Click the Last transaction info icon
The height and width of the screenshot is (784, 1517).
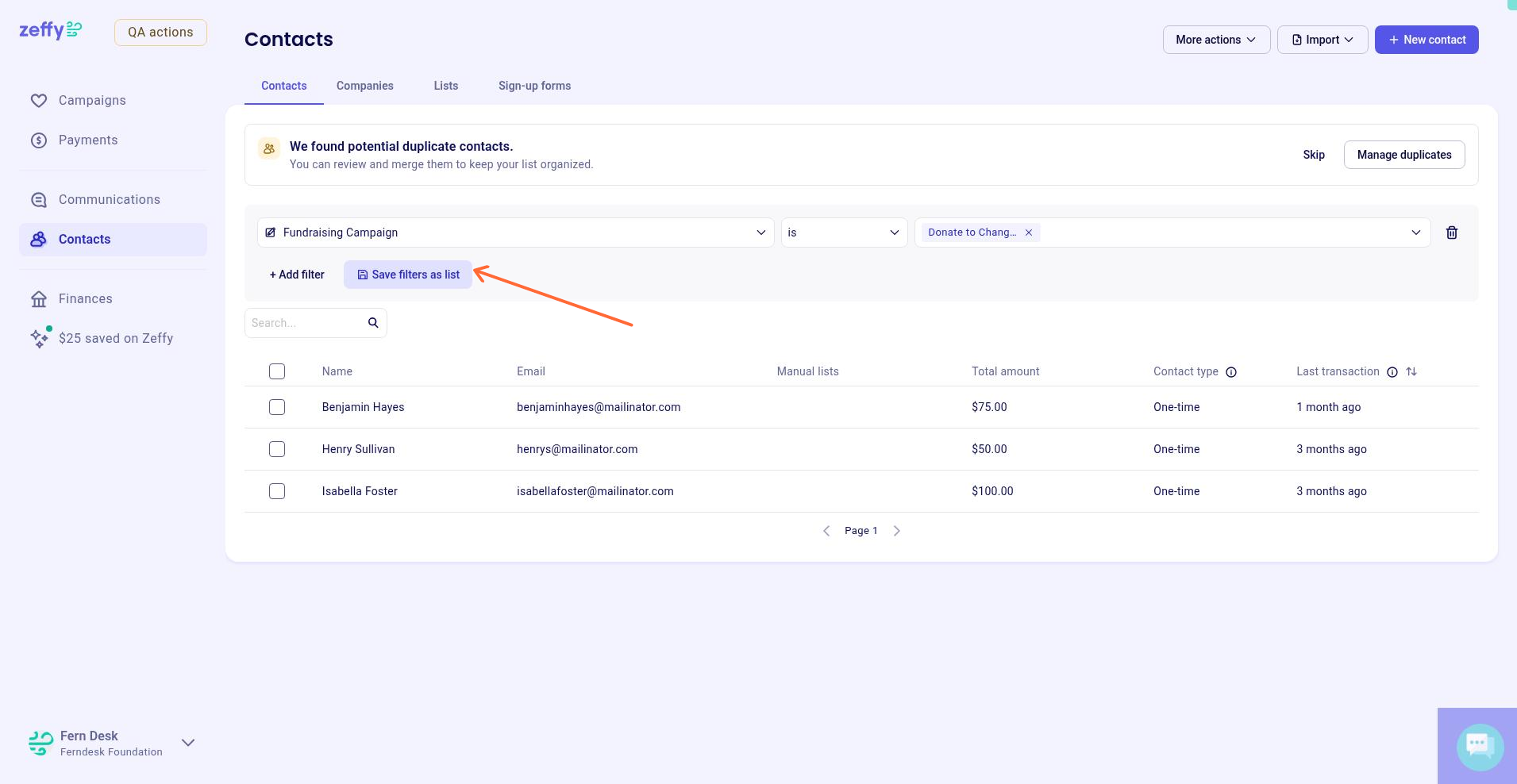tap(1392, 372)
